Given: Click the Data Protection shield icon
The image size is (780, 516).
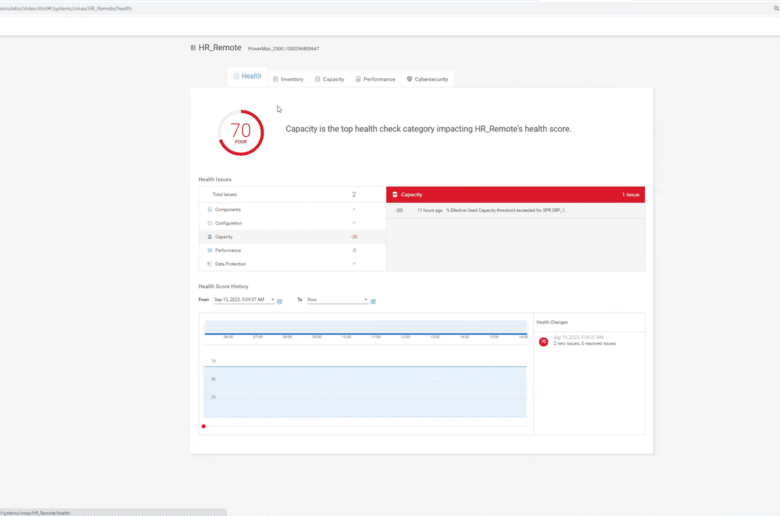Looking at the screenshot, I should pyautogui.click(x=209, y=264).
